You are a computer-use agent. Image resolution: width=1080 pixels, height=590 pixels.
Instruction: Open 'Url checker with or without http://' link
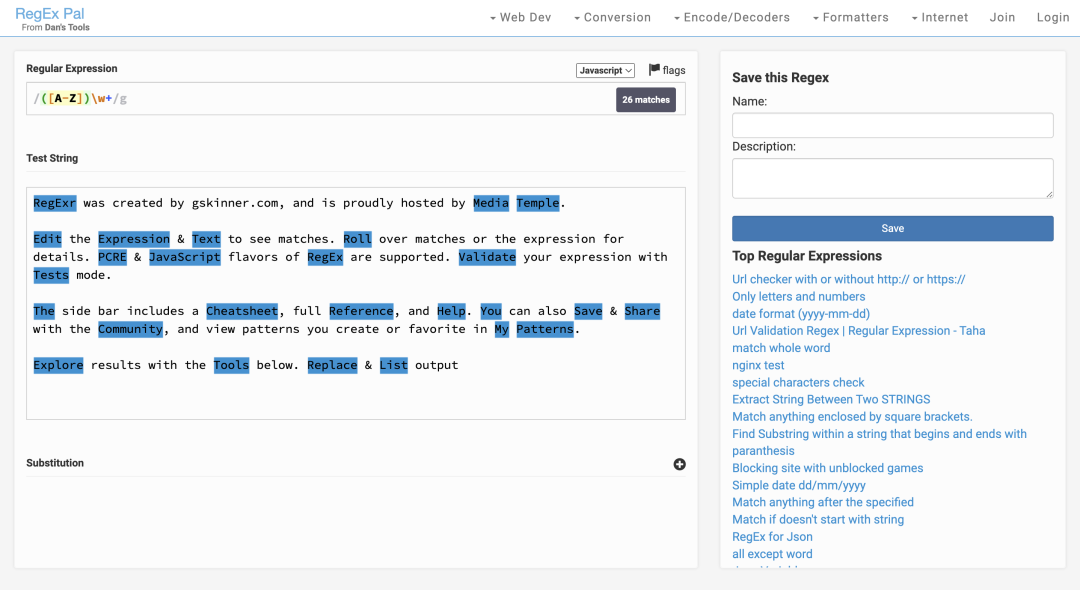(849, 280)
